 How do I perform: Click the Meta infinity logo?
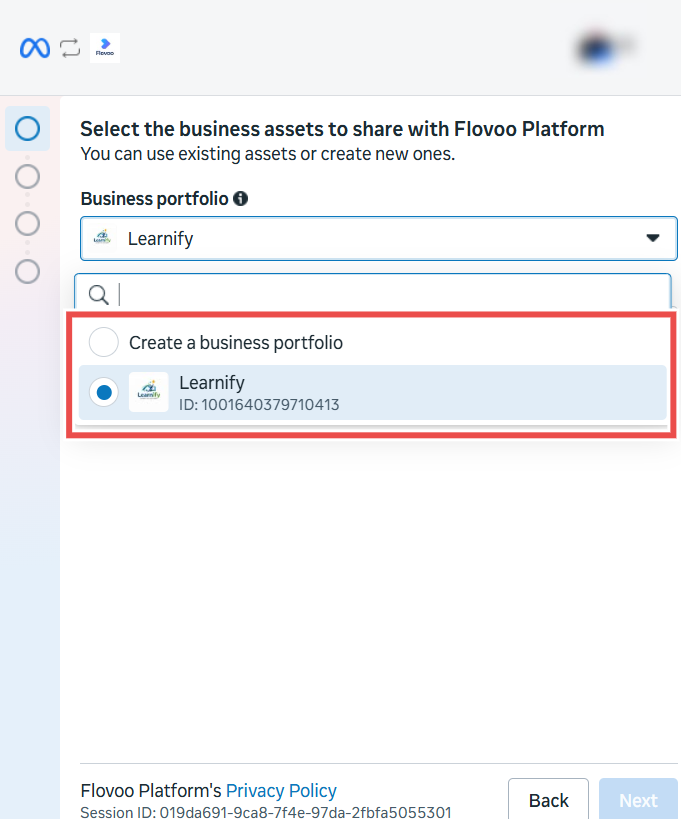[34, 48]
